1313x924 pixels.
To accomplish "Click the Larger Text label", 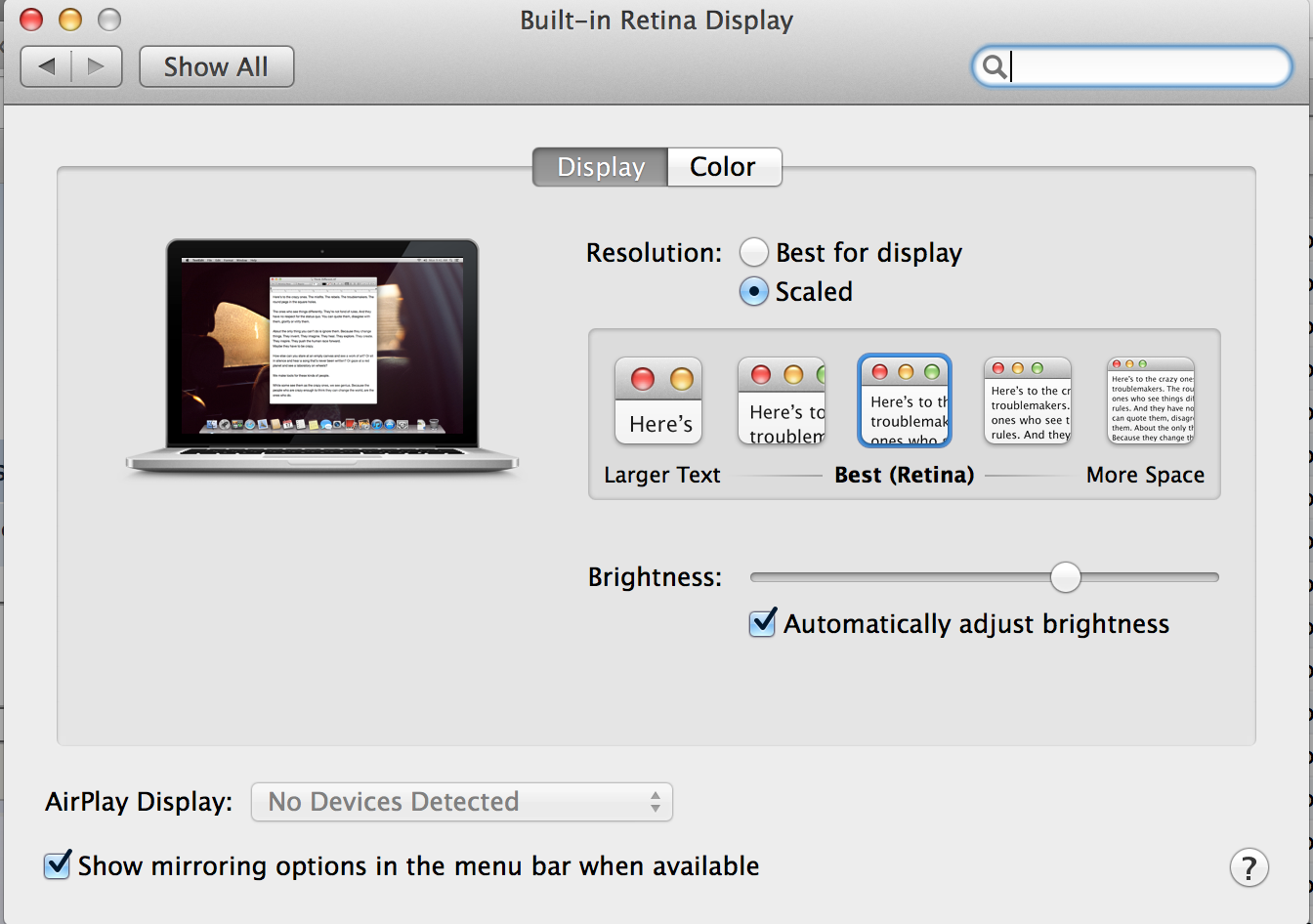I will (x=662, y=476).
